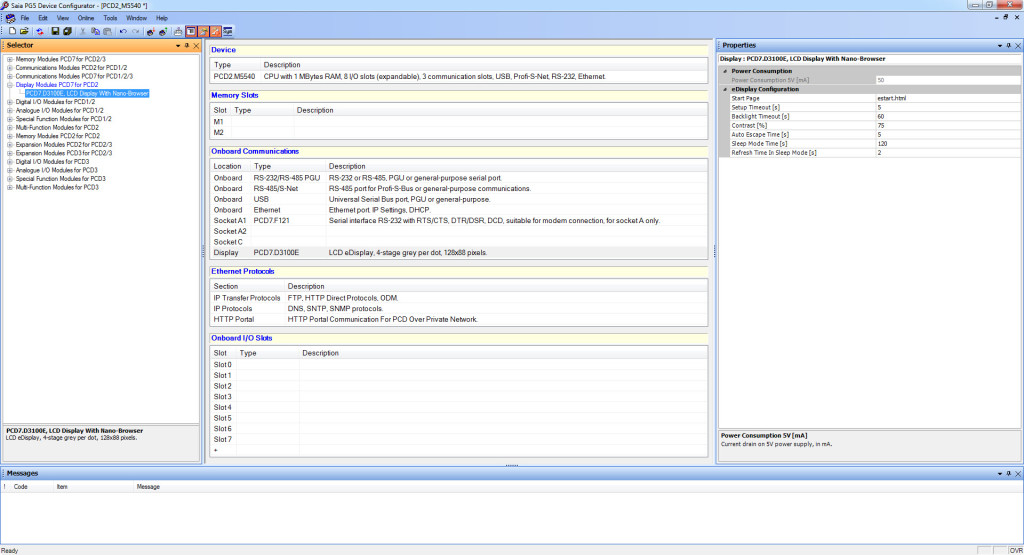
Task: Collapse the eDisplay Configuration property group
Action: [x=725, y=89]
